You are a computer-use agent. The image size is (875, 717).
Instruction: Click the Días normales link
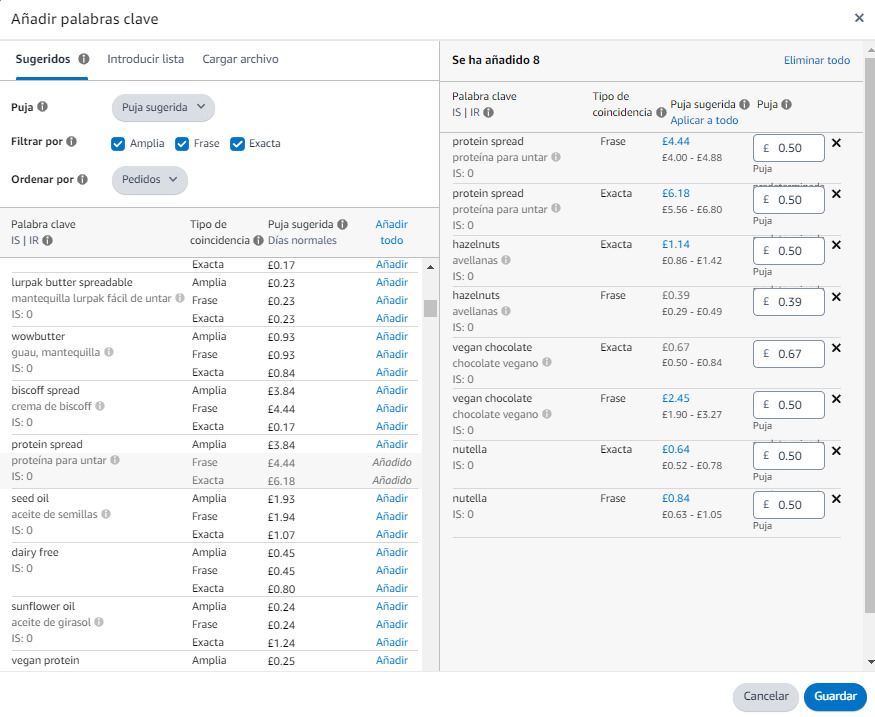pos(302,240)
